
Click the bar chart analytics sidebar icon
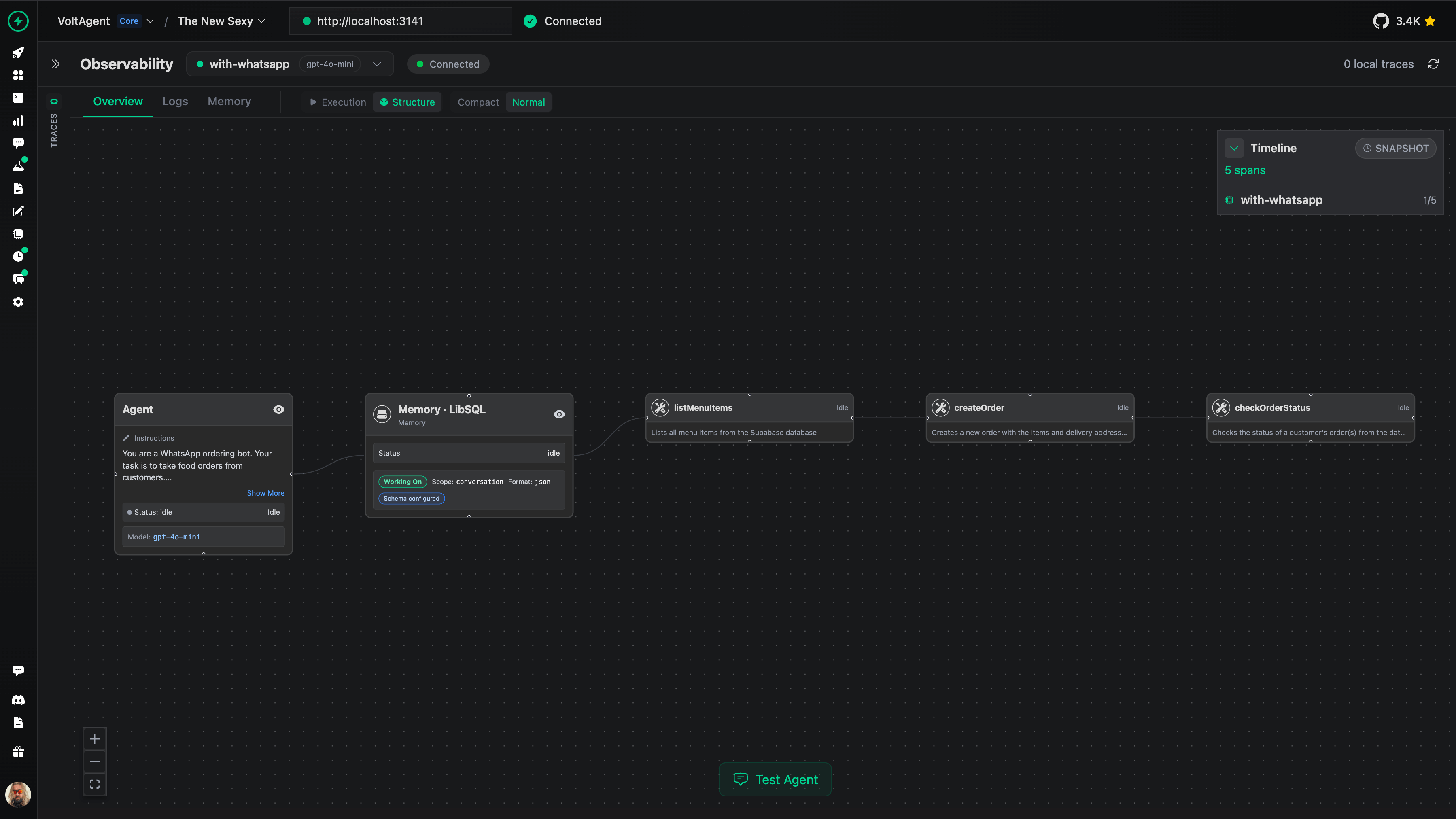(x=18, y=121)
